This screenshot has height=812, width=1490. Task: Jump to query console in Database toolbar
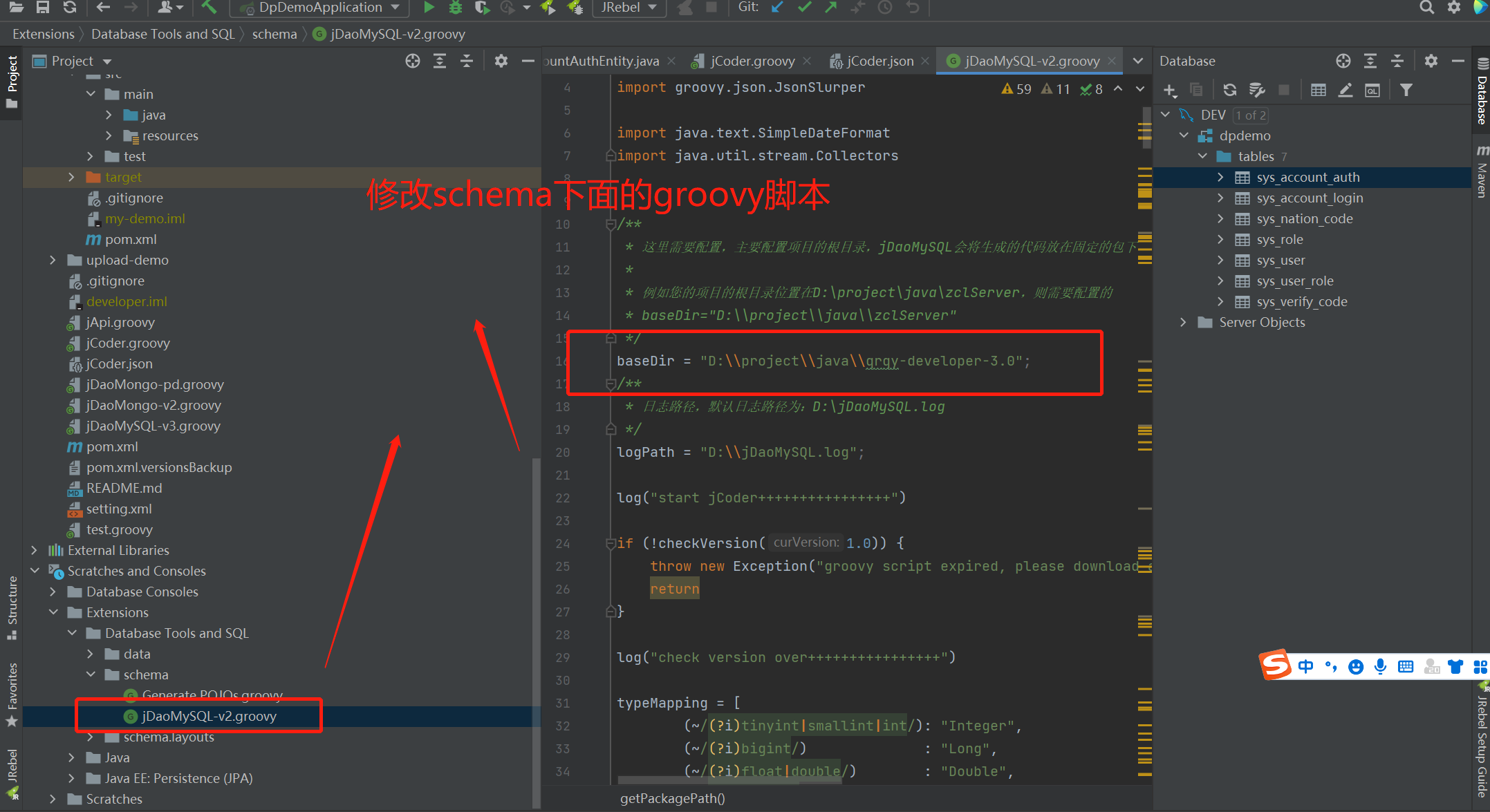(1372, 90)
